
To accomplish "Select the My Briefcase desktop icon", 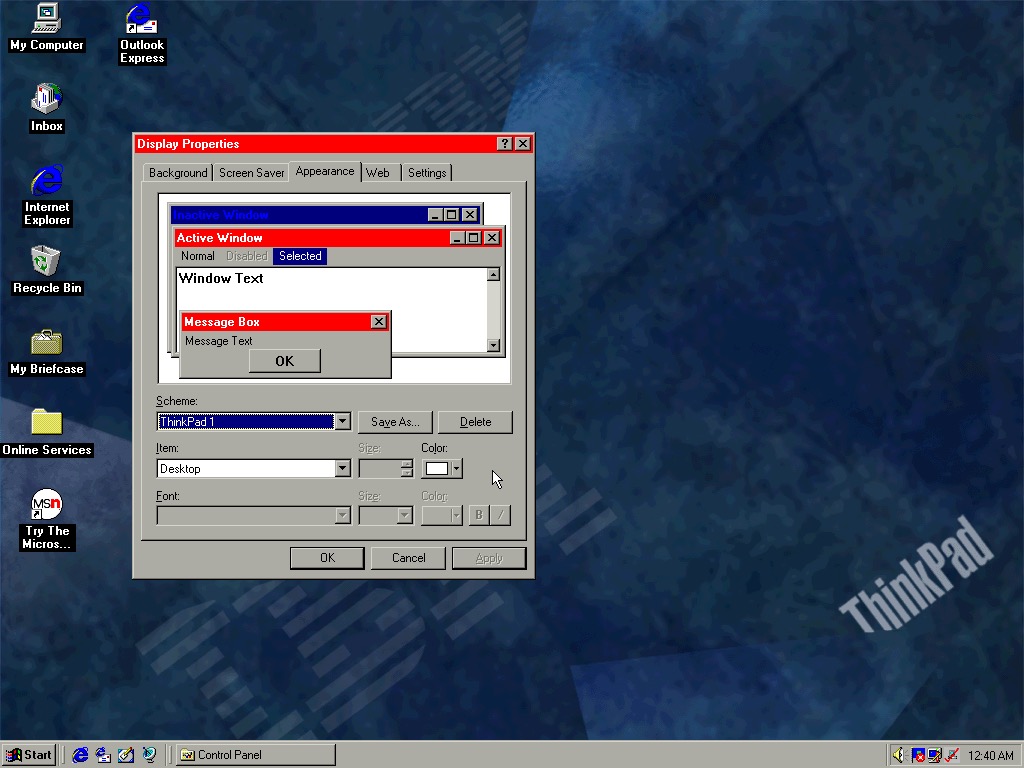I will pyautogui.click(x=46, y=343).
